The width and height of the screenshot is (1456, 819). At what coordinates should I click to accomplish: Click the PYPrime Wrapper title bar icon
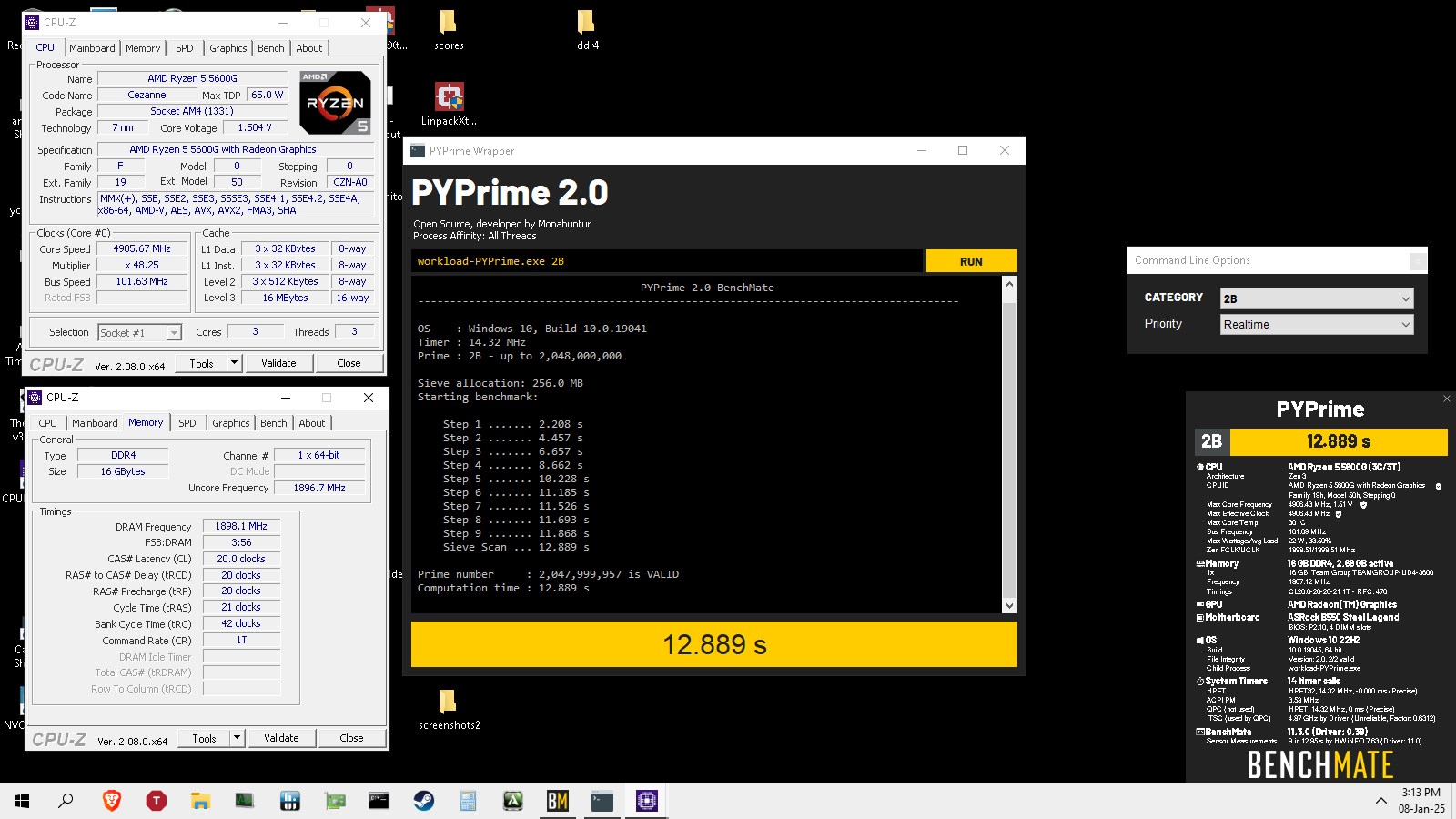point(418,151)
